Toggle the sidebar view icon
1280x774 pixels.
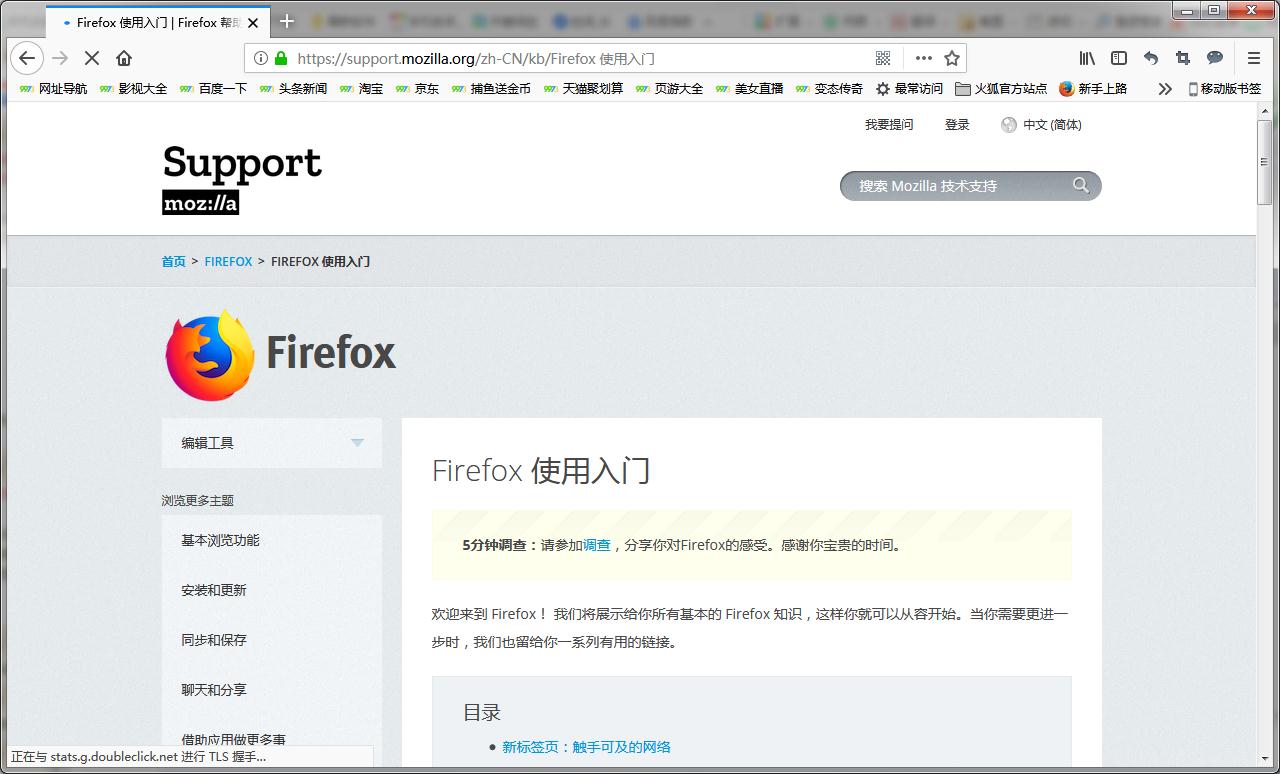[1118, 58]
